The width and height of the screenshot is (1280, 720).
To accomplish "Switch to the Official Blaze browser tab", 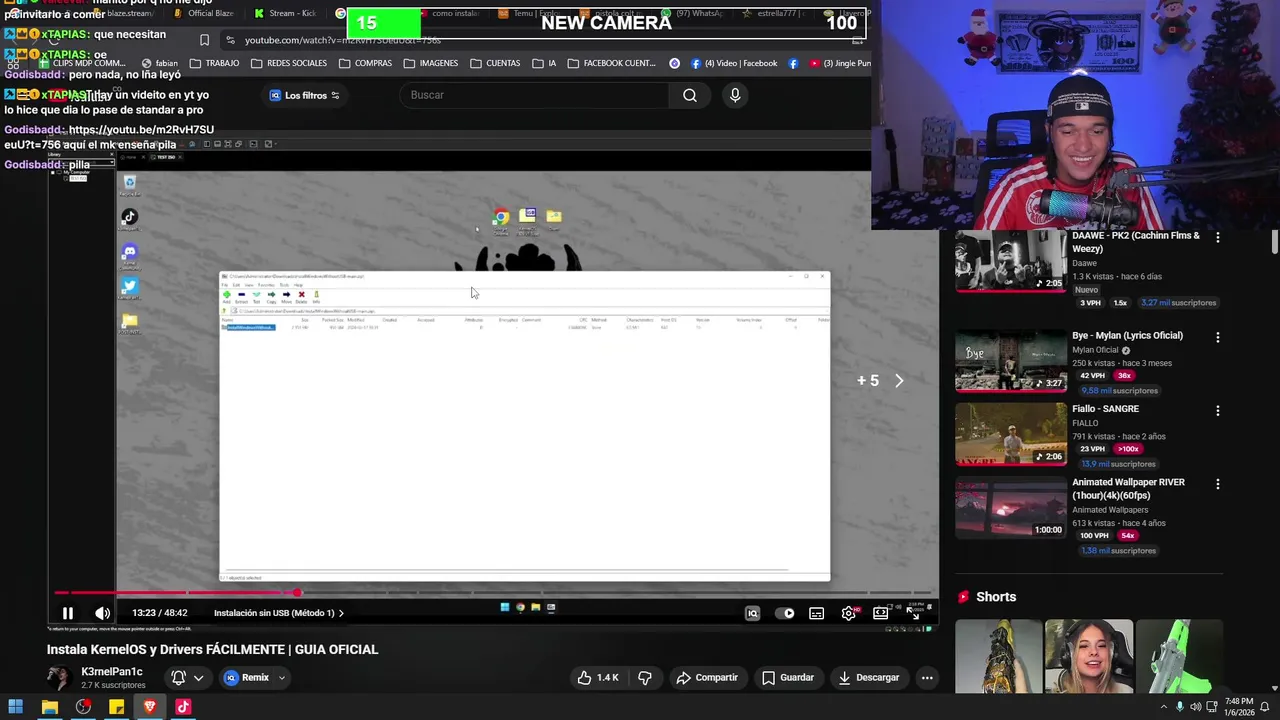I will pos(203,14).
